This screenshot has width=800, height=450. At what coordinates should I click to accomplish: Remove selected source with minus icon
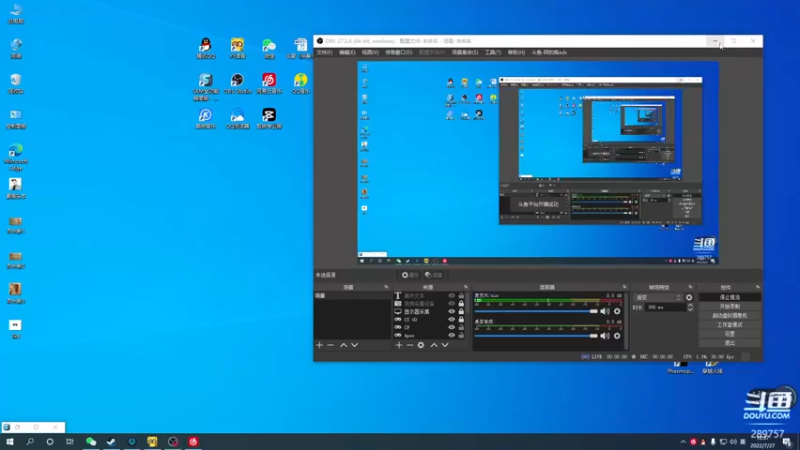pyautogui.click(x=410, y=345)
